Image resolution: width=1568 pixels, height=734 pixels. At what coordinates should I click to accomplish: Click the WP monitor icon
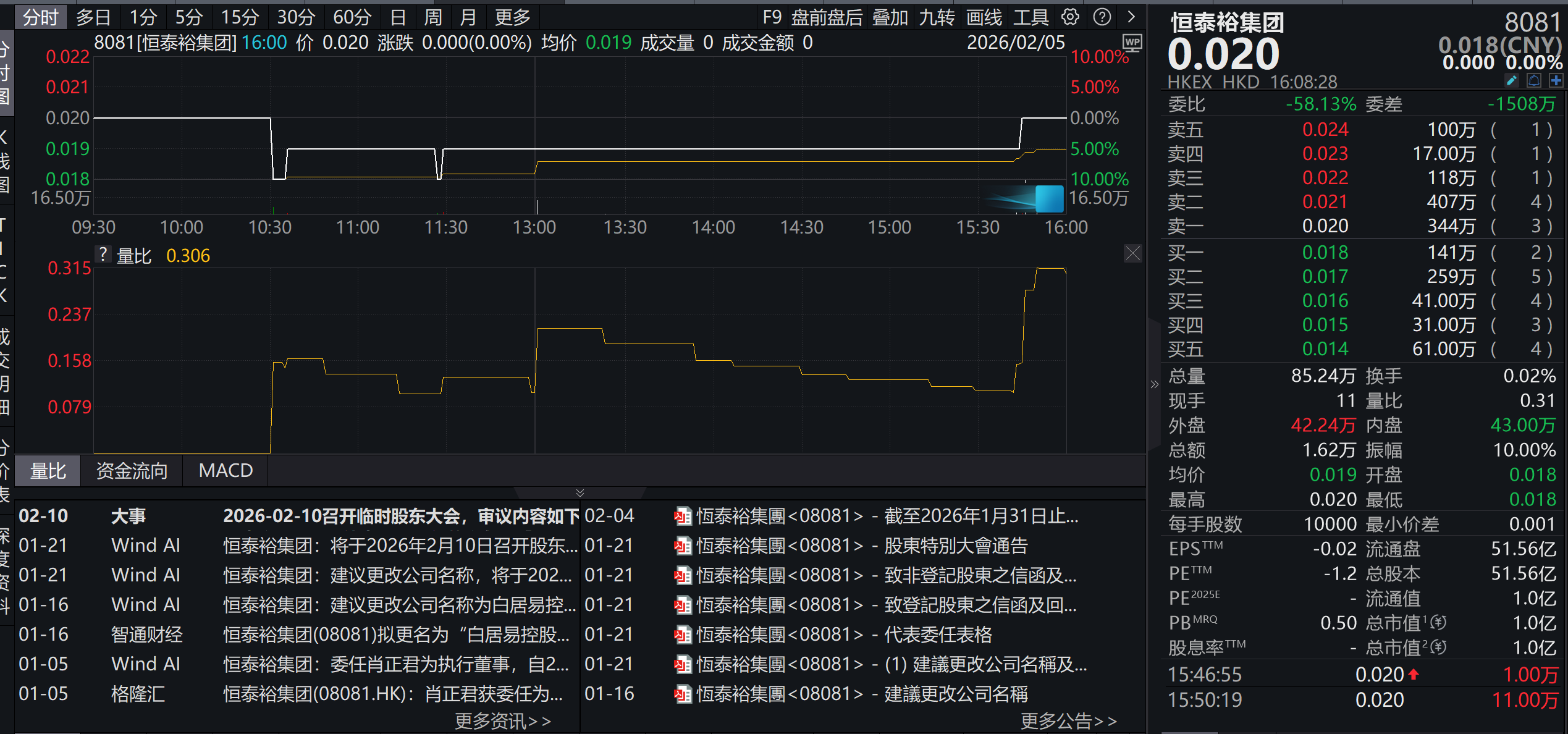(x=1132, y=43)
